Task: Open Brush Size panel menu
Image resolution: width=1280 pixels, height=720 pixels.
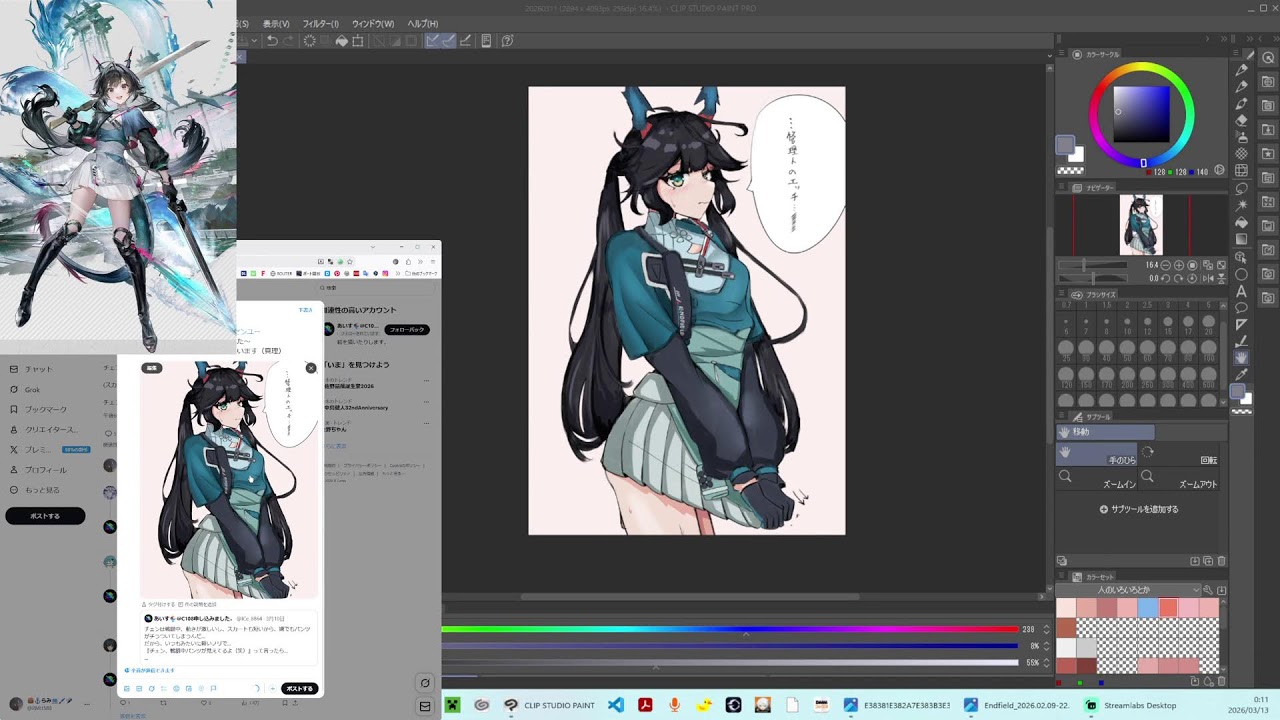Action: tap(1060, 294)
